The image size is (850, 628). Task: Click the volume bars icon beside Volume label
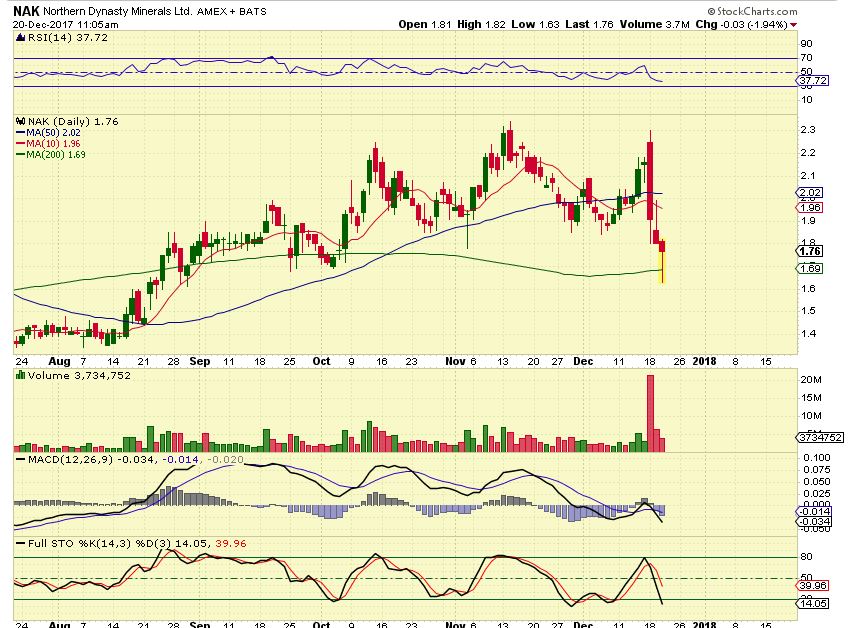pyautogui.click(x=21, y=375)
